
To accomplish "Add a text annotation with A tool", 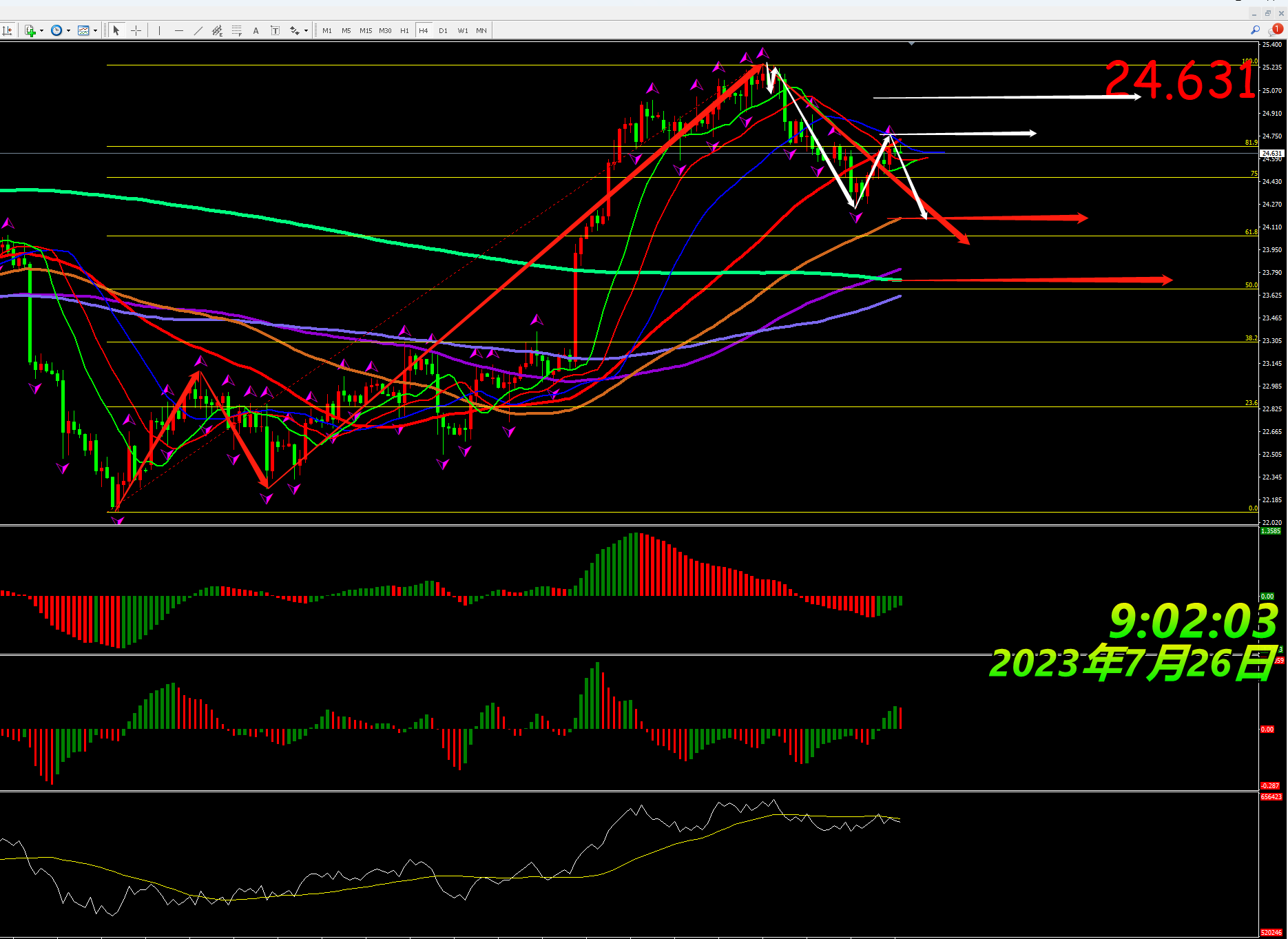I will 256,30.
